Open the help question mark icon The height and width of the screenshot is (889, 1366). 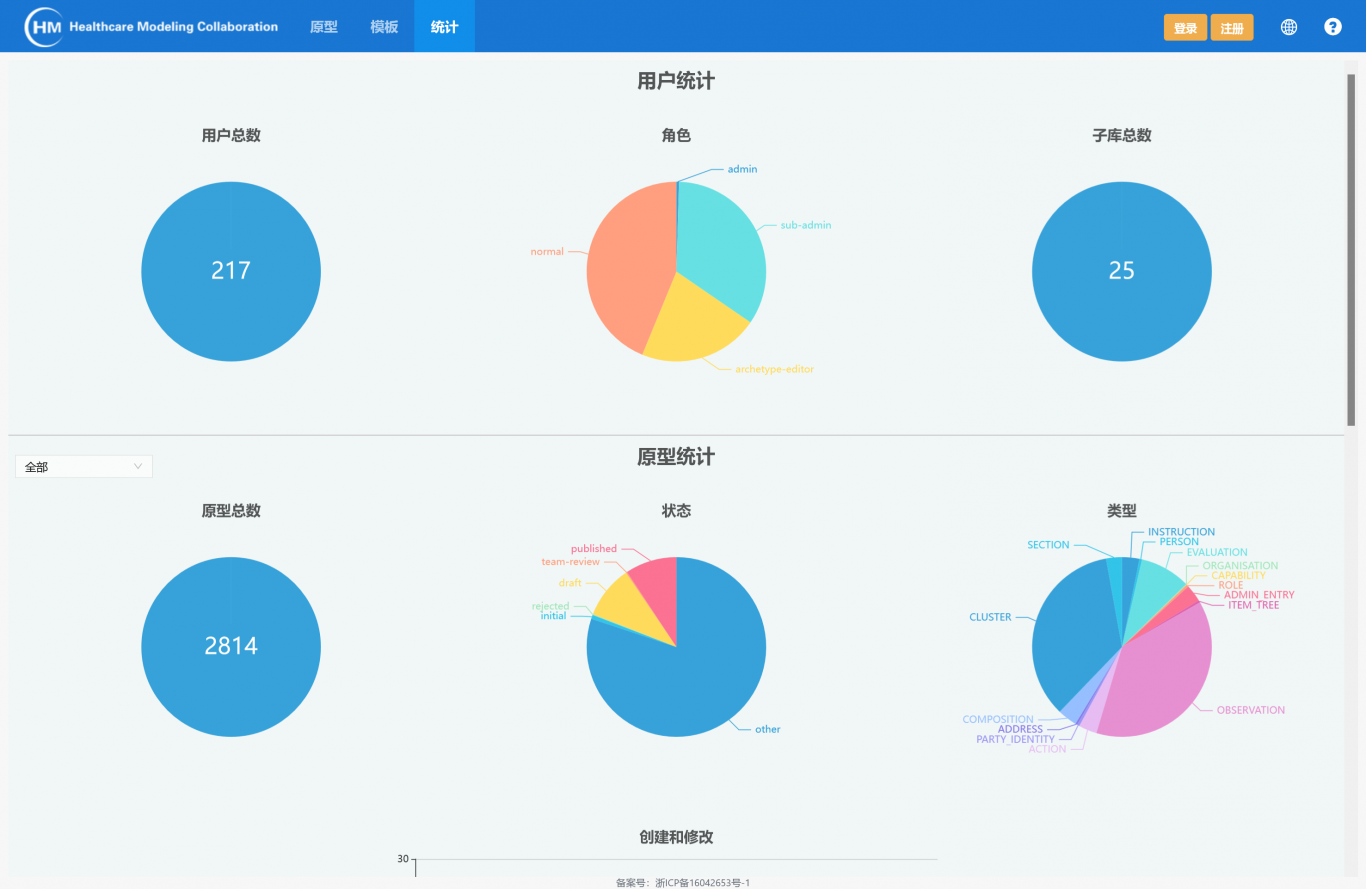(1333, 27)
